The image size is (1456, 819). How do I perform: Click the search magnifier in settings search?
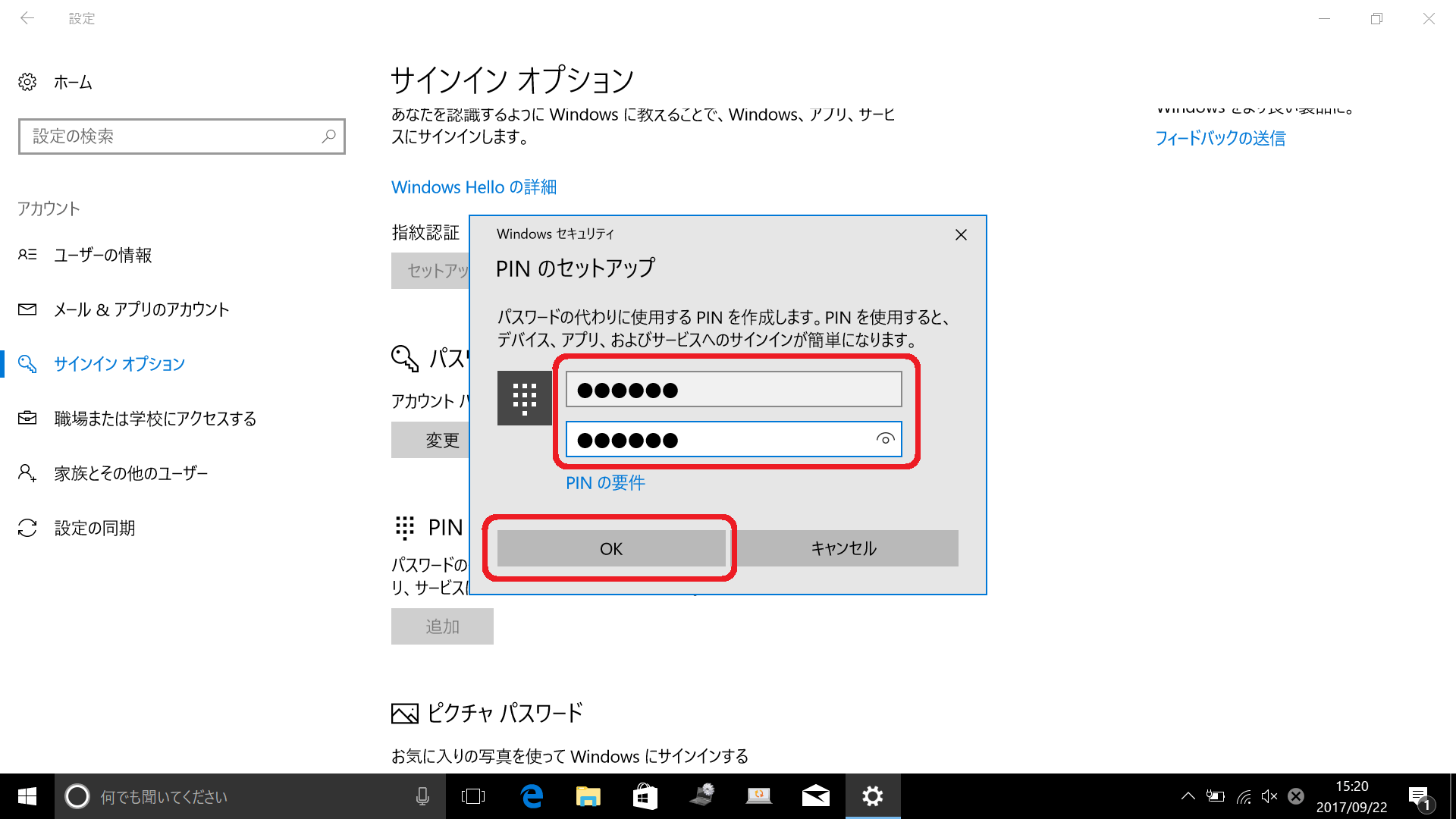coord(328,136)
